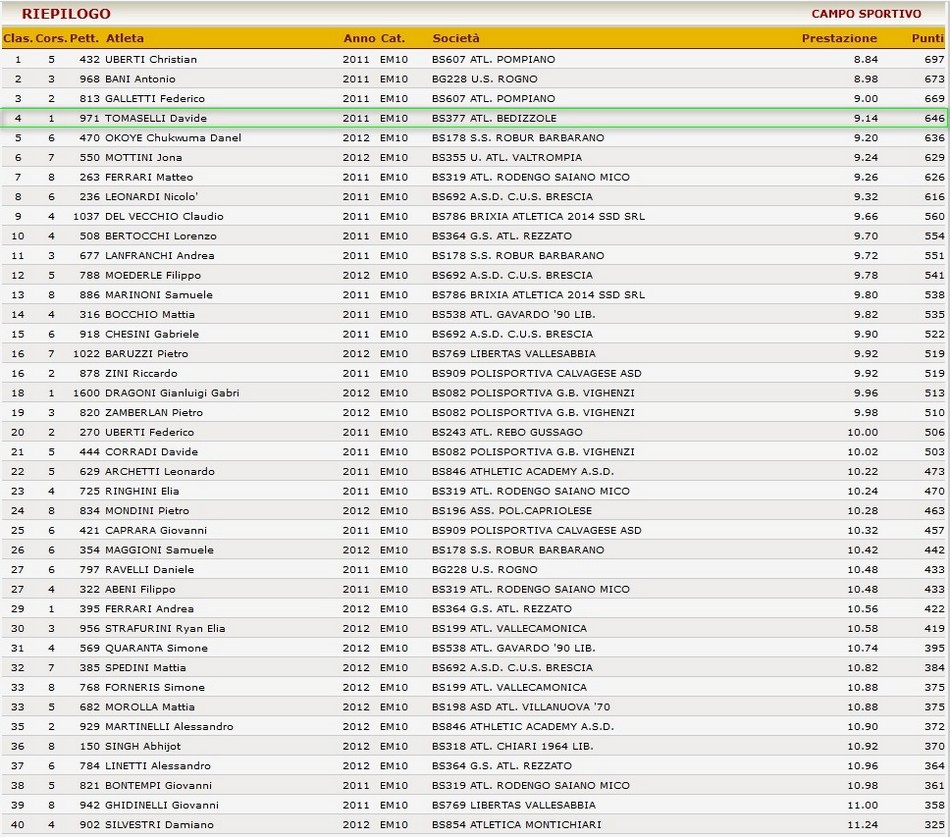Click the CAMPO SPORTIVO label
This screenshot has width=950, height=837.
(x=866, y=13)
